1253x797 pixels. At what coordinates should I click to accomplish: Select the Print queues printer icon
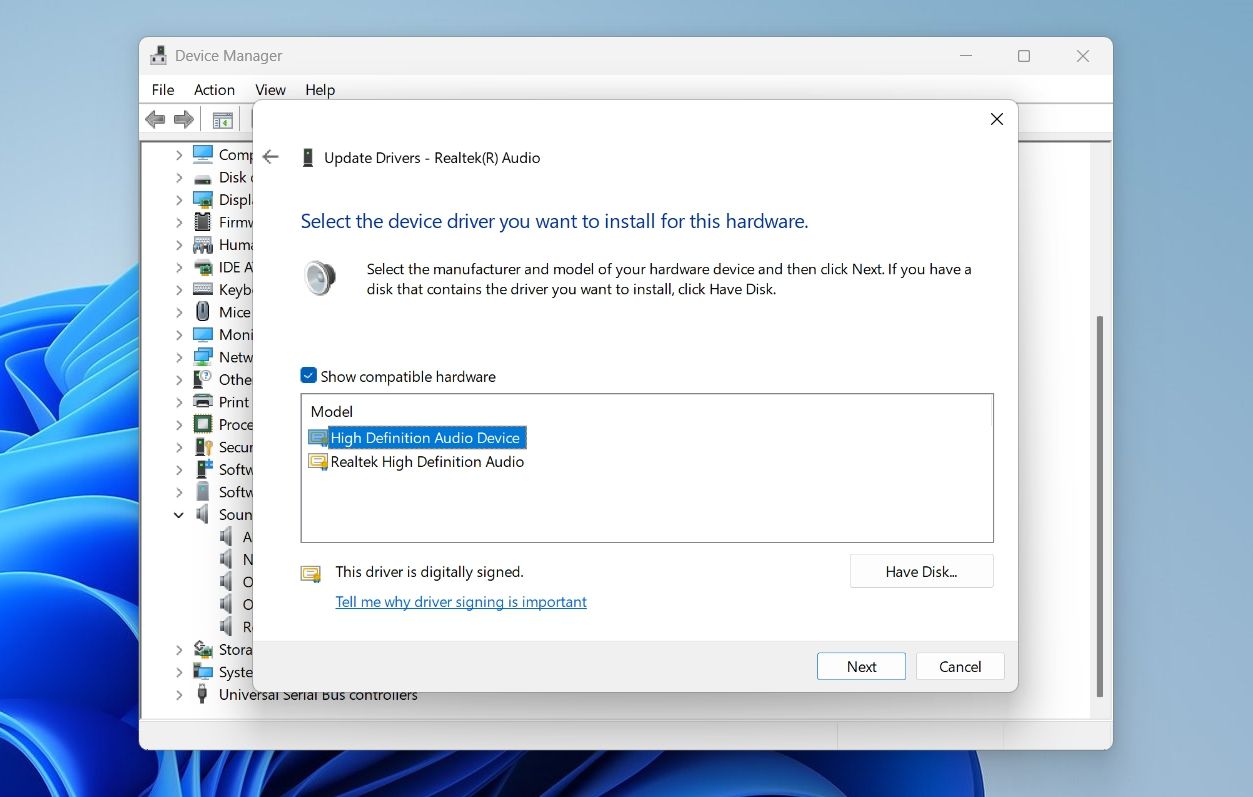click(203, 402)
